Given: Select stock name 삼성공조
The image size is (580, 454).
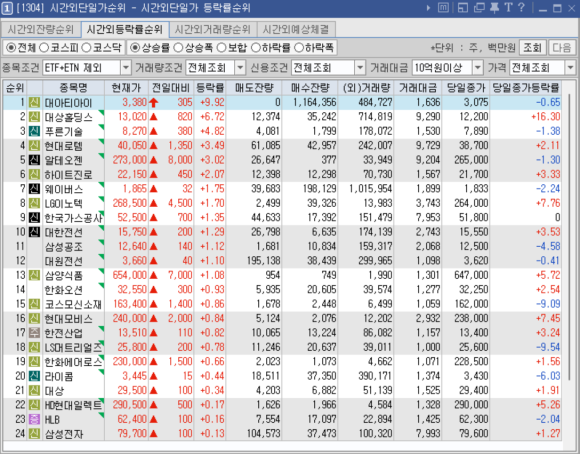Looking at the screenshot, I should click(x=63, y=246).
